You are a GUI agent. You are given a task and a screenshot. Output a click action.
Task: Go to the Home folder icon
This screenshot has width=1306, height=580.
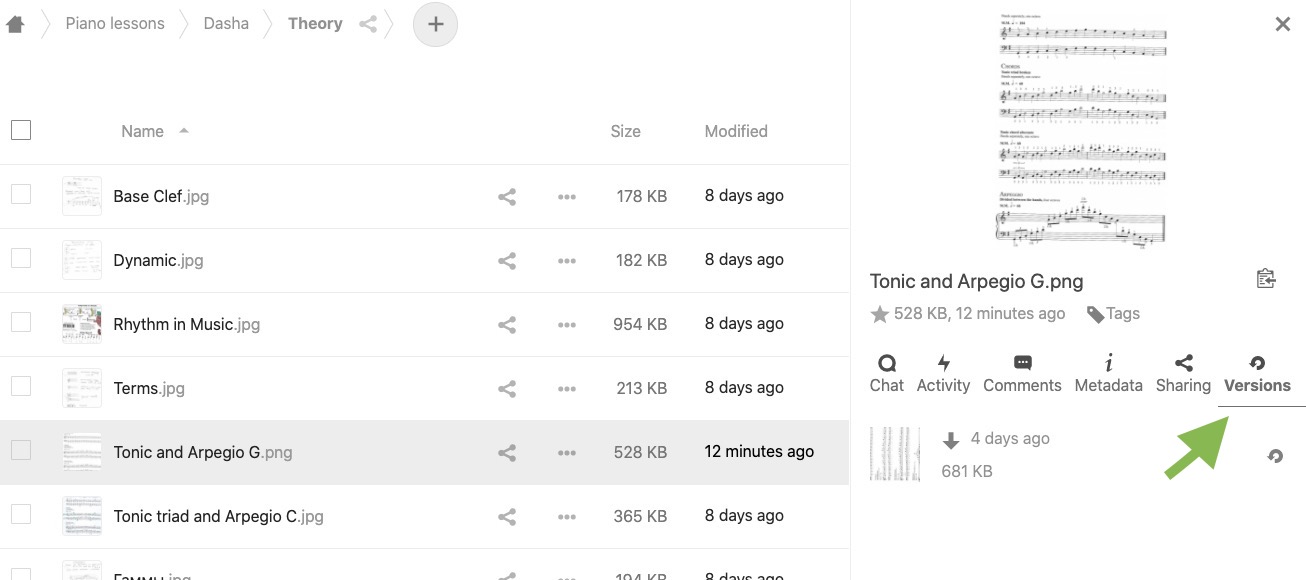point(15,24)
